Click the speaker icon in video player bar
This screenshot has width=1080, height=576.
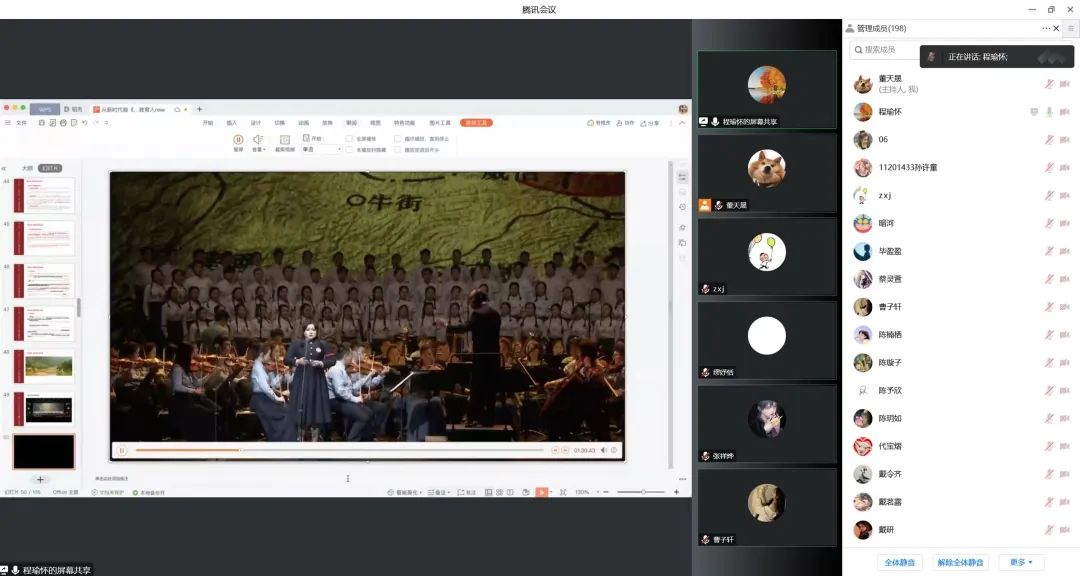(x=604, y=451)
